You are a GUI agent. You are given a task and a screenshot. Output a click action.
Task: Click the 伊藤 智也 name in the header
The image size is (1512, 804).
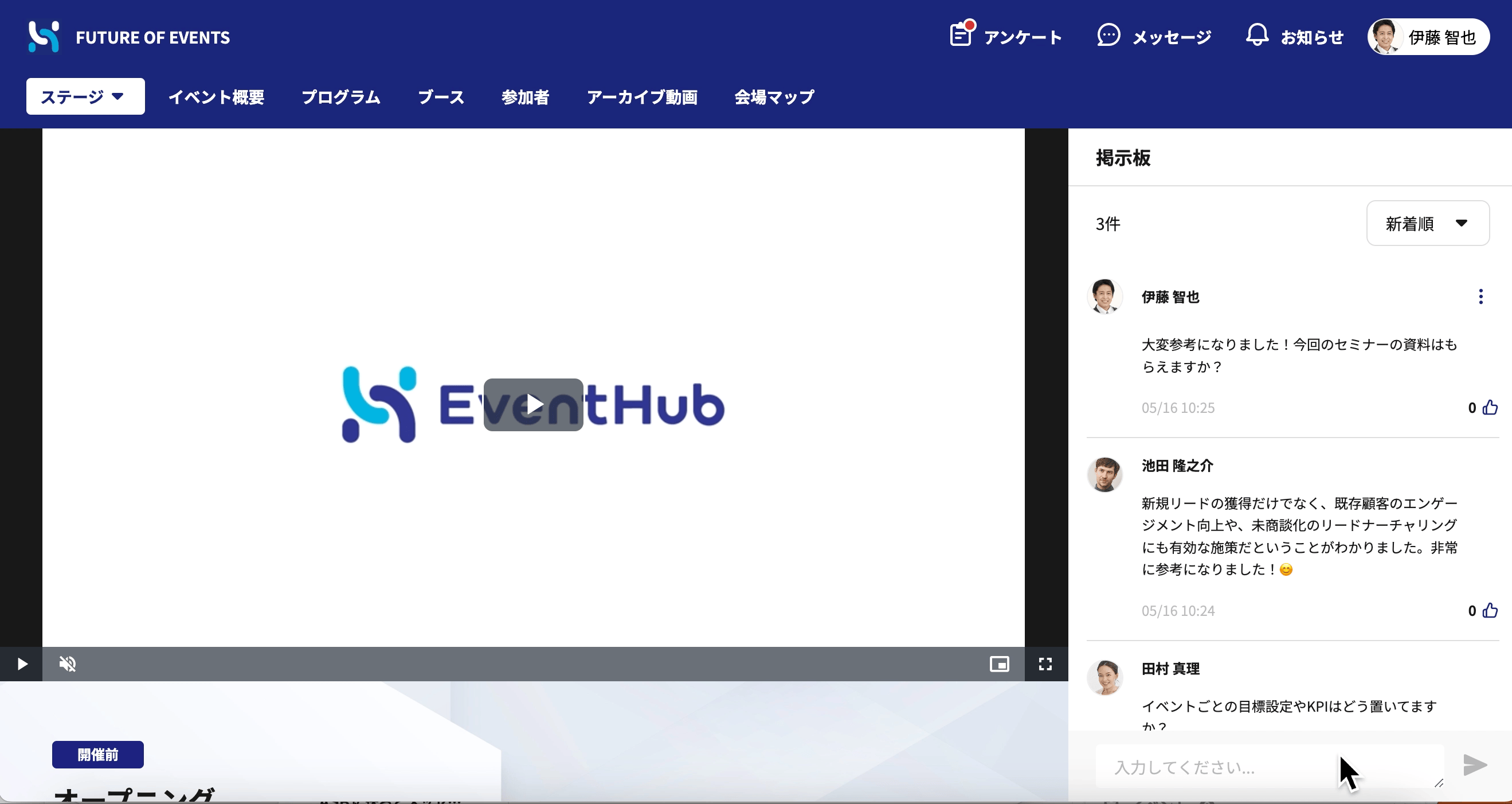click(1442, 38)
